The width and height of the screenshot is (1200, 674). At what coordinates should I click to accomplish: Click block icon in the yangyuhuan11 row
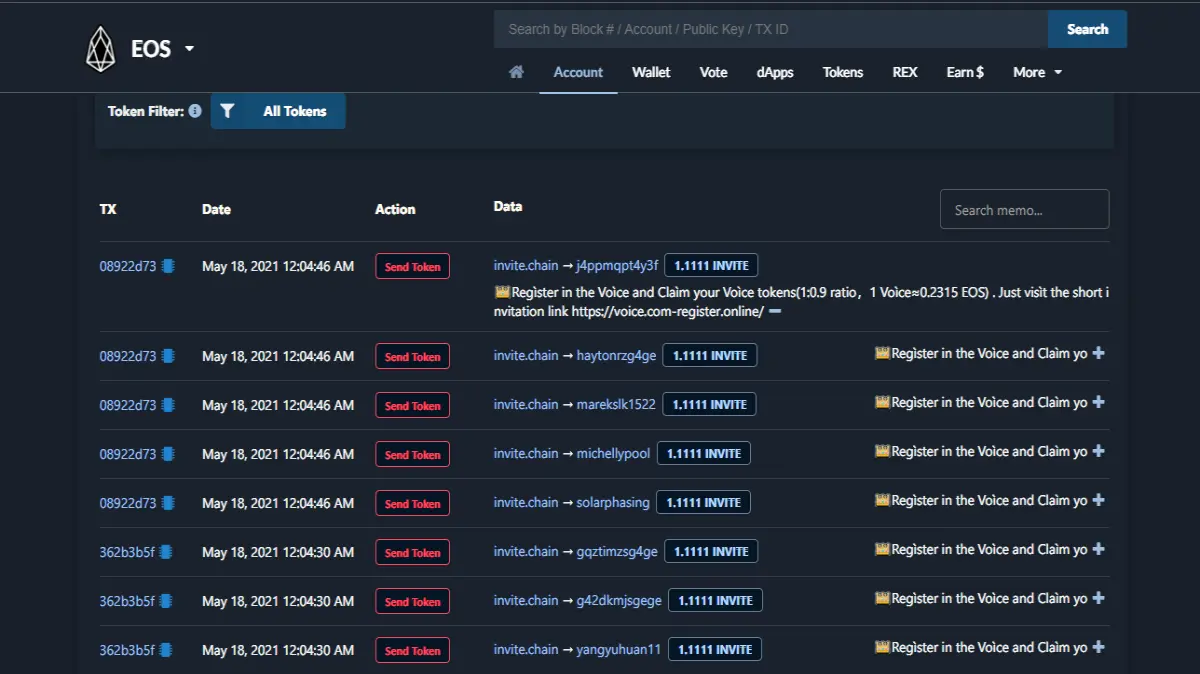(166, 650)
